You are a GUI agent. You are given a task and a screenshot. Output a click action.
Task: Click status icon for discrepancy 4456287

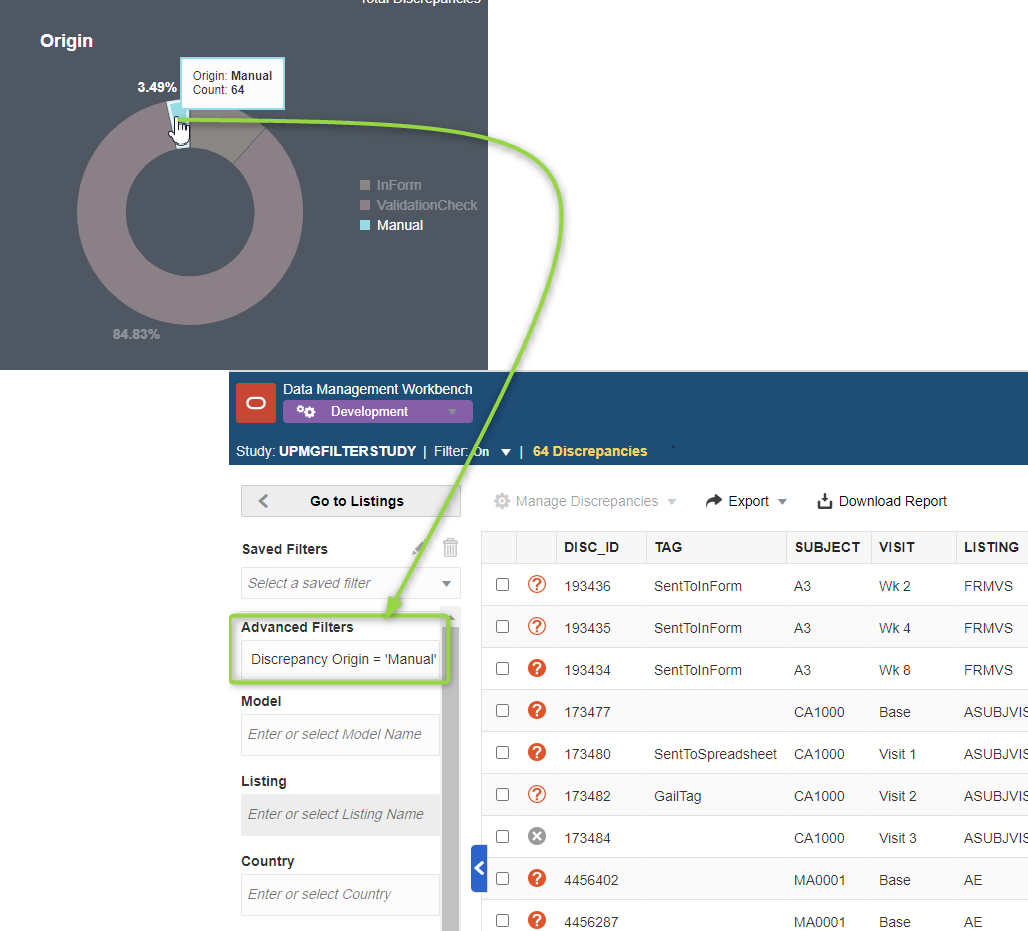point(537,920)
